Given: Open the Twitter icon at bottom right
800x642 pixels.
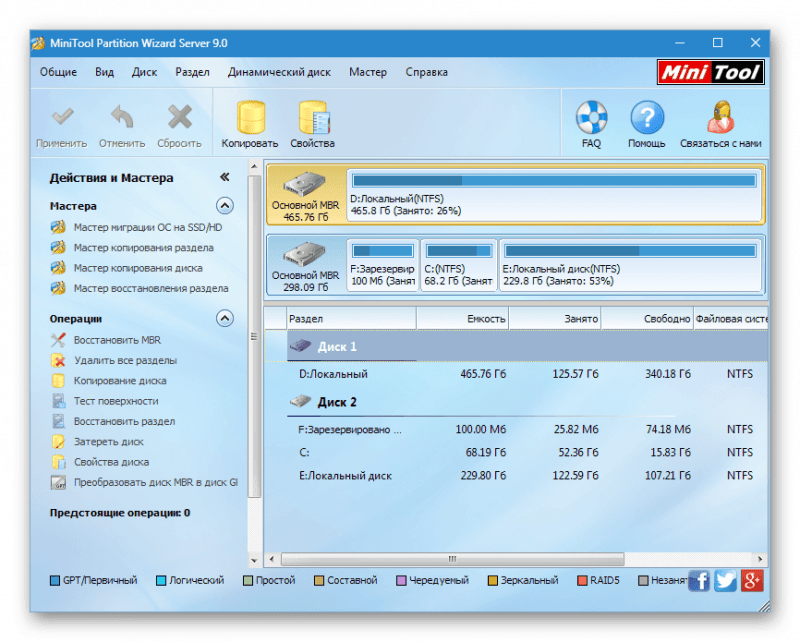Looking at the screenshot, I should [725, 580].
